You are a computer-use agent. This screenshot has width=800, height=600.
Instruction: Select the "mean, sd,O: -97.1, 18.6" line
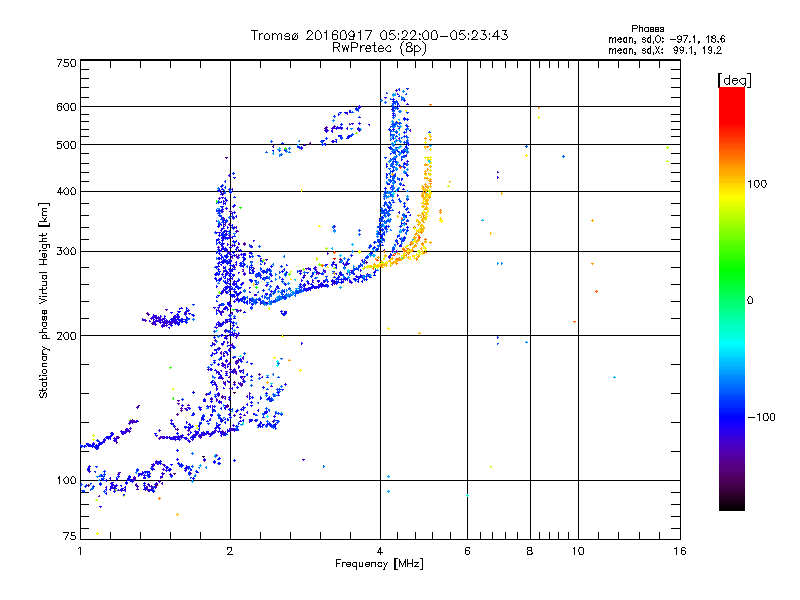666,39
